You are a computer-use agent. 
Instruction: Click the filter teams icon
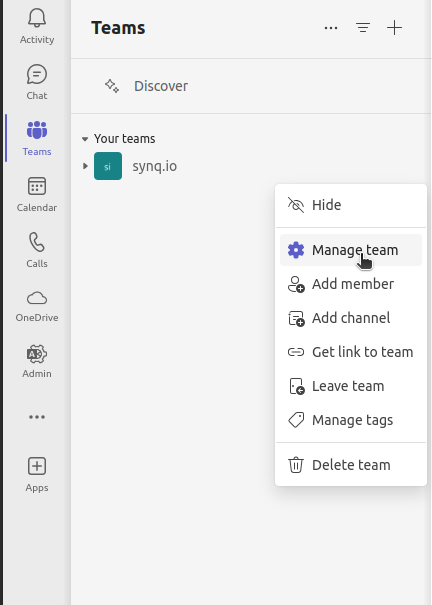[x=363, y=28]
